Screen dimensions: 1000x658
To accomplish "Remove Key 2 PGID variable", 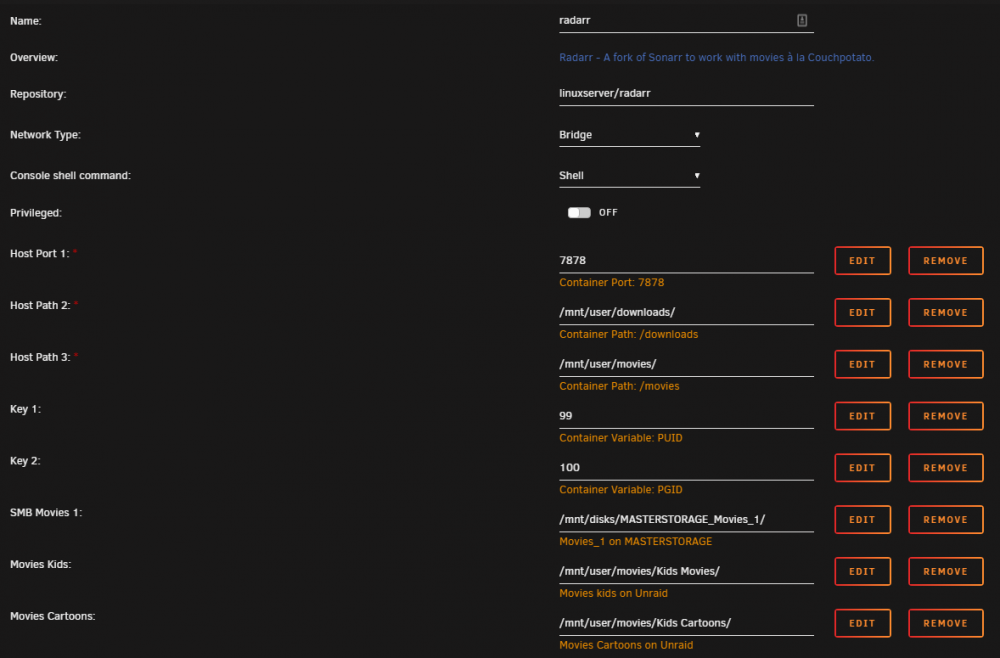I will [x=946, y=468].
